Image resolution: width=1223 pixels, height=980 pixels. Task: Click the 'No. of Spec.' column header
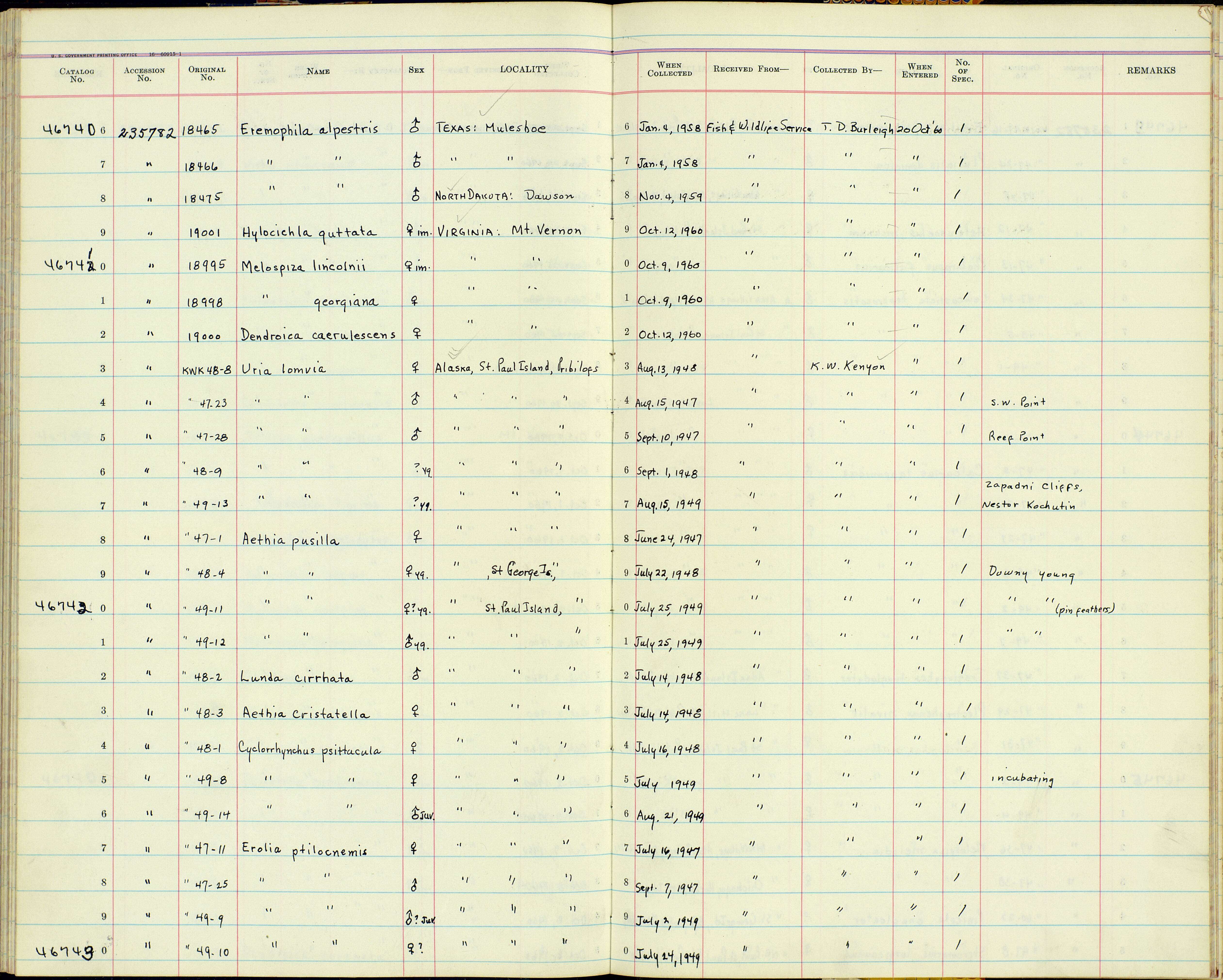[x=962, y=71]
